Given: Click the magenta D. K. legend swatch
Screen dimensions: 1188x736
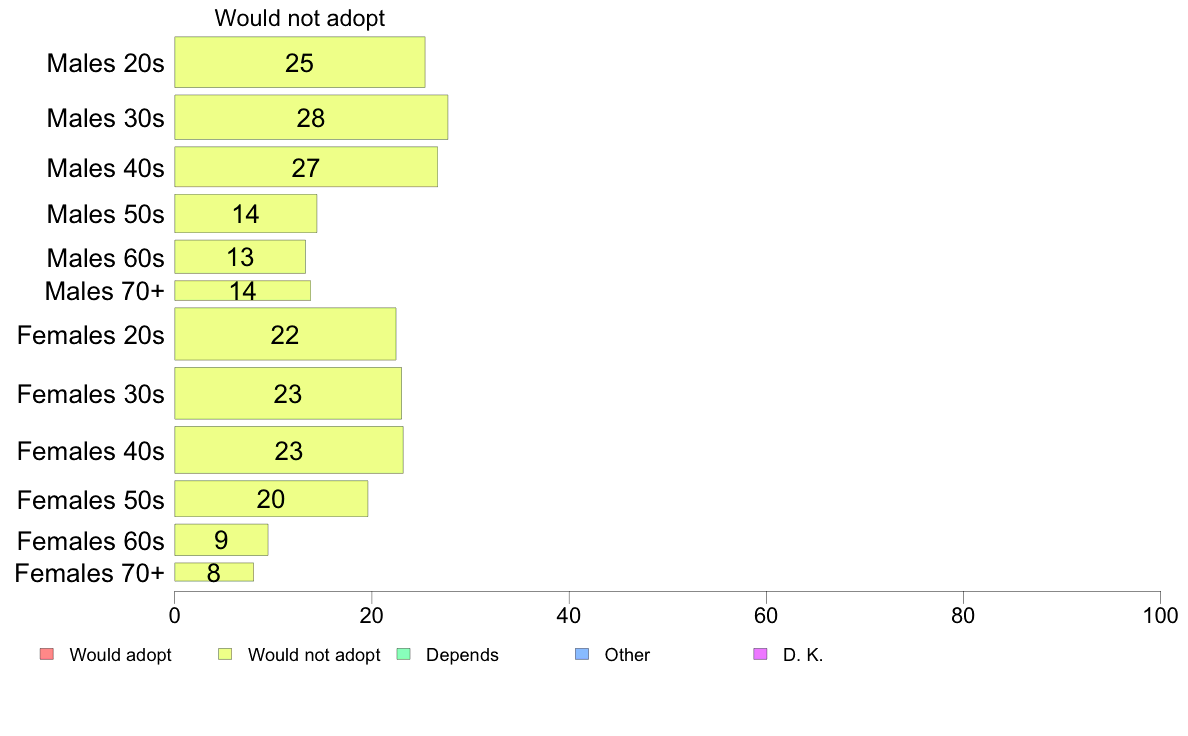Looking at the screenshot, I should tap(761, 654).
